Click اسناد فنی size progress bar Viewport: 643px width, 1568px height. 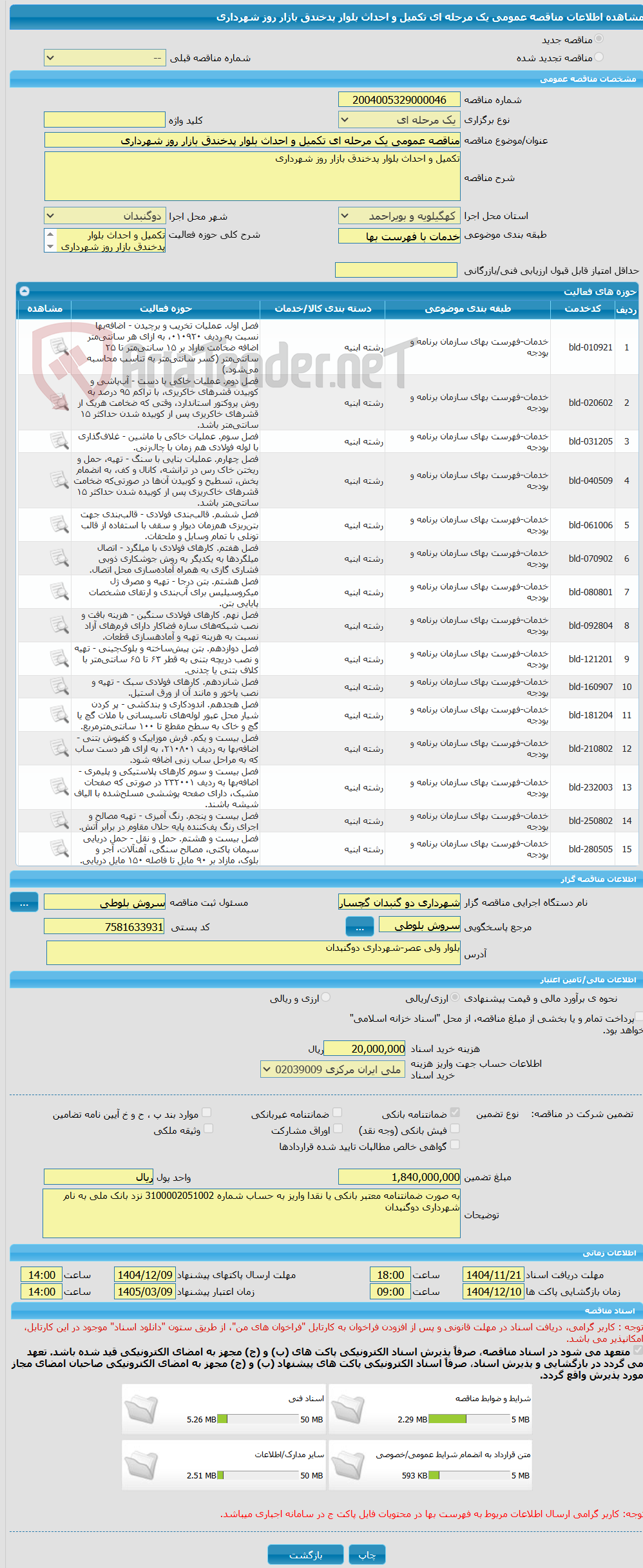(x=258, y=1419)
